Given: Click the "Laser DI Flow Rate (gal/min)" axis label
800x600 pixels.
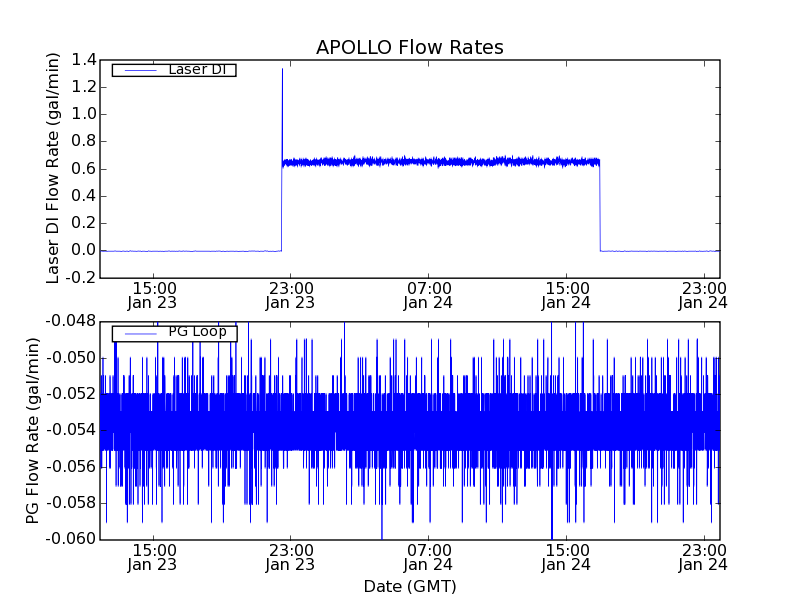Looking at the screenshot, I should tap(53, 168).
